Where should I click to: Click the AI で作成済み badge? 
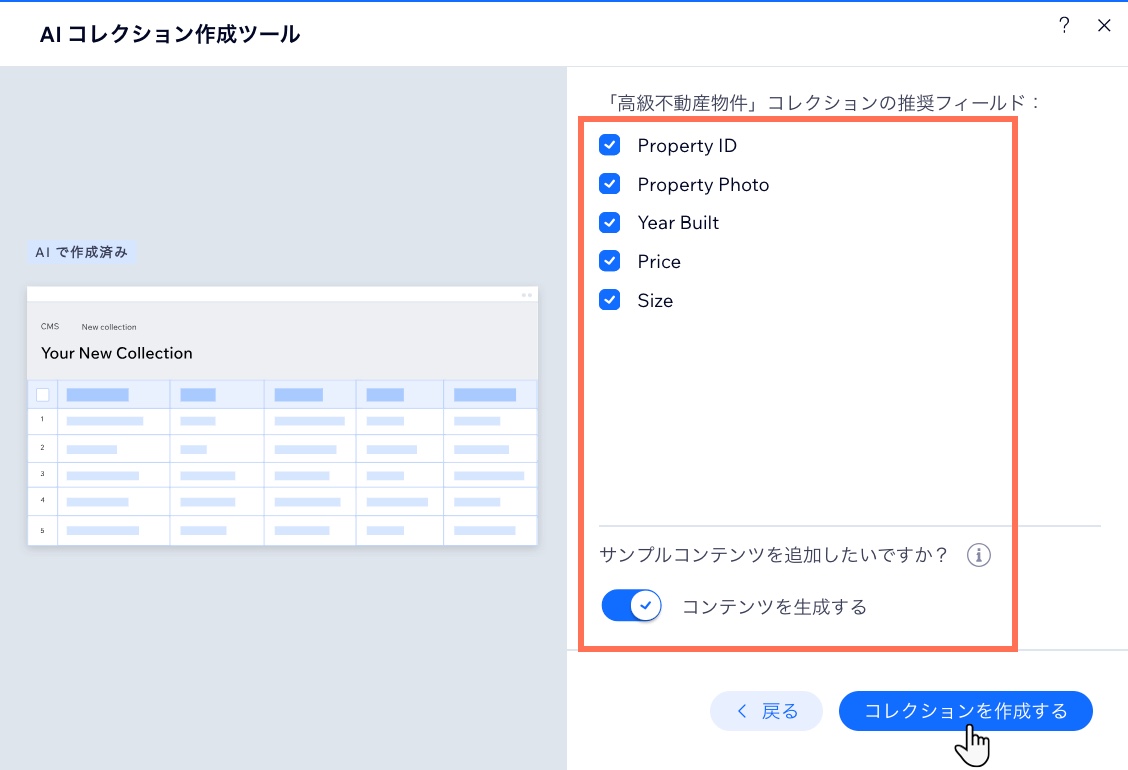(x=81, y=252)
